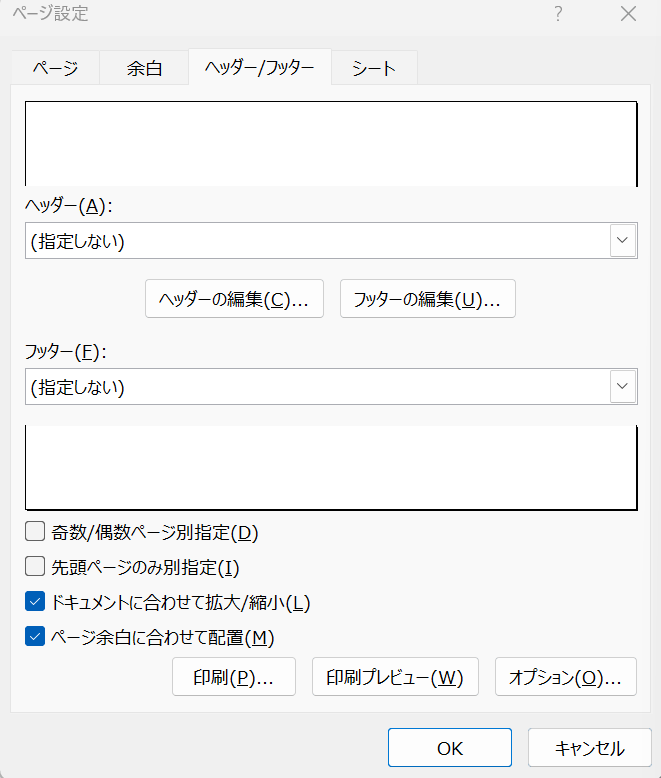The height and width of the screenshot is (778, 661).
Task: Open 印刷プレビュー
Action: click(395, 677)
